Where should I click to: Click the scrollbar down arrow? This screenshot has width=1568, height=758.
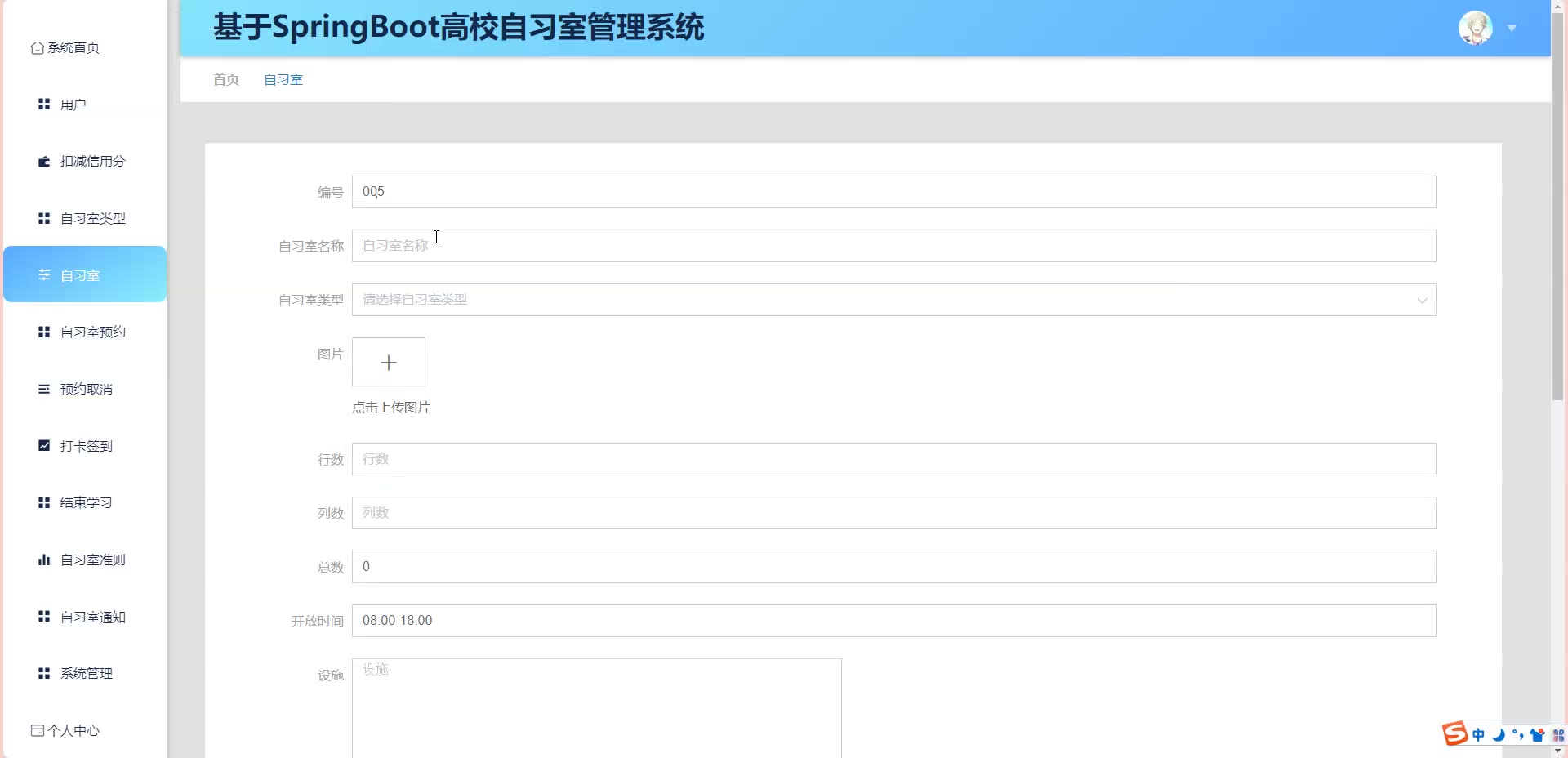coord(1558,751)
